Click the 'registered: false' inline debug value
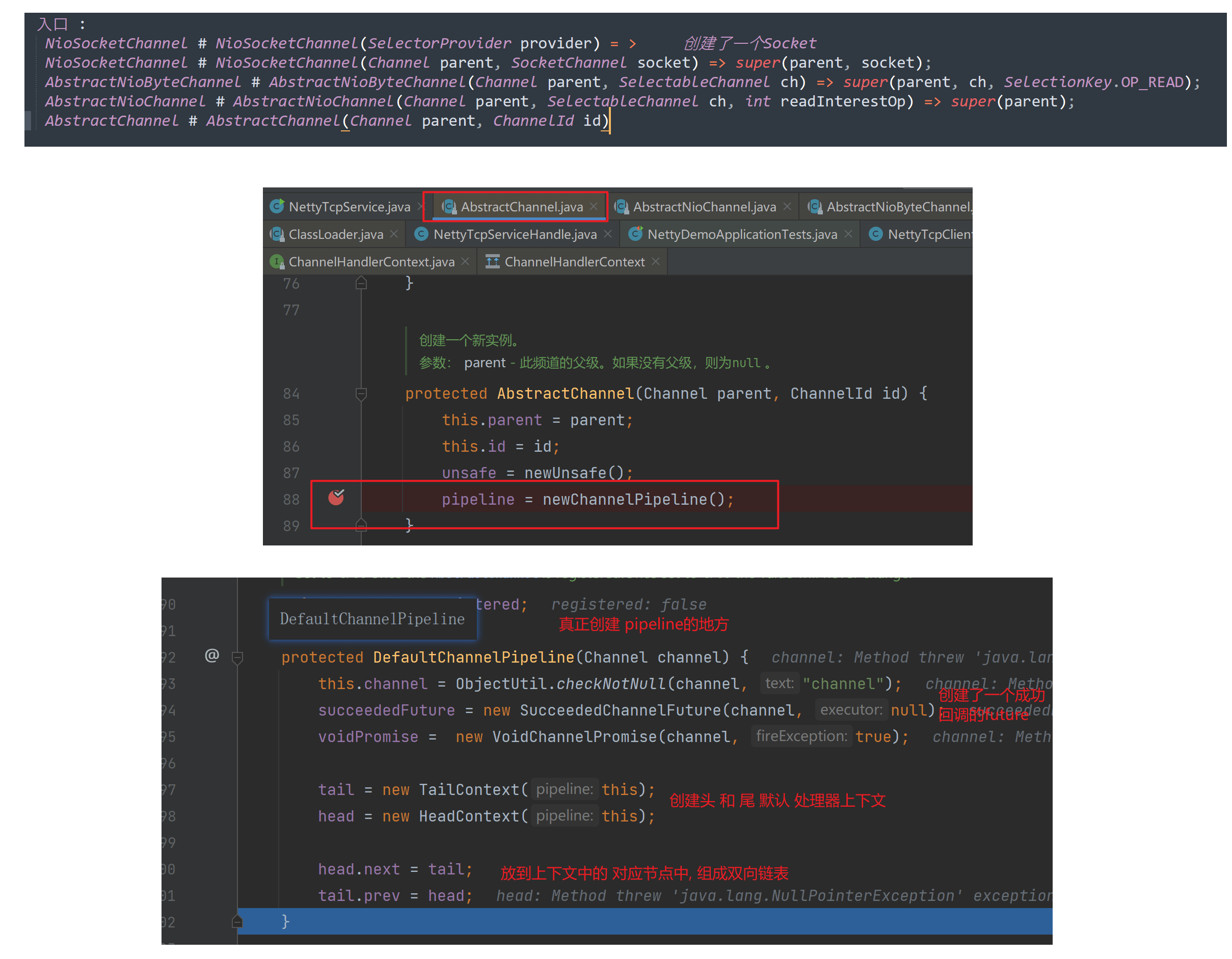The height and width of the screenshot is (959, 1232). 628,605
